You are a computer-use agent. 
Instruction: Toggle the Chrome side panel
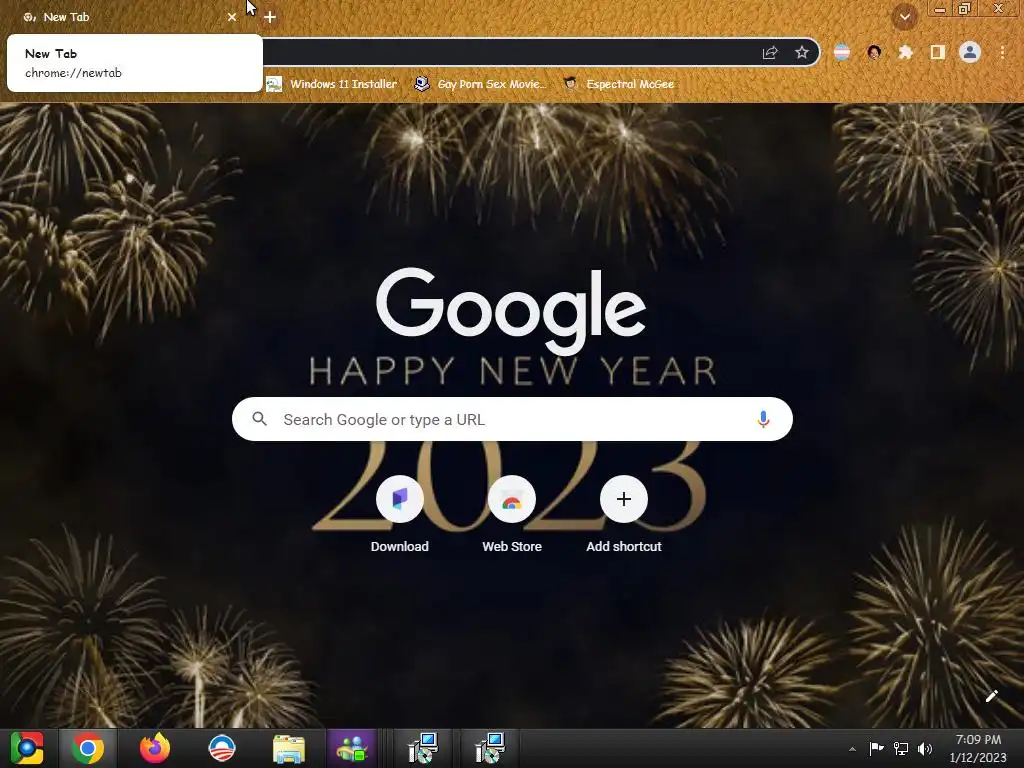point(938,52)
